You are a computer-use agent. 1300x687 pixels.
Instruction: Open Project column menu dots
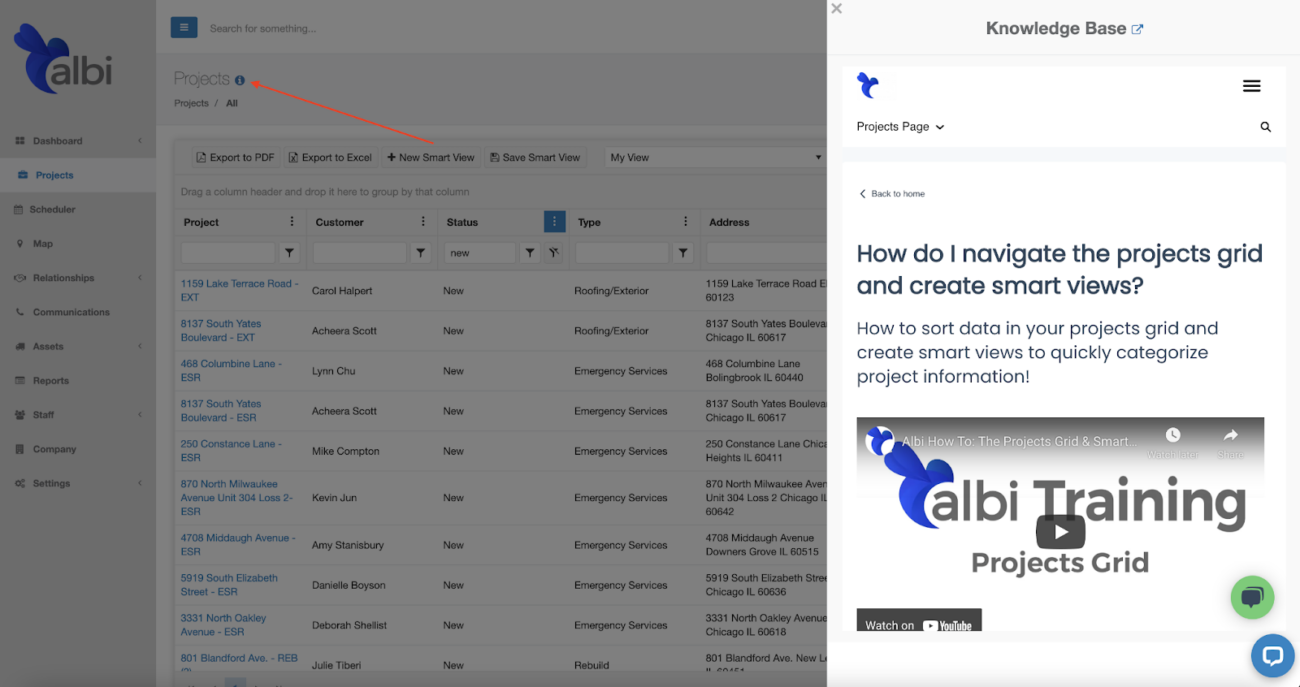[x=292, y=222]
